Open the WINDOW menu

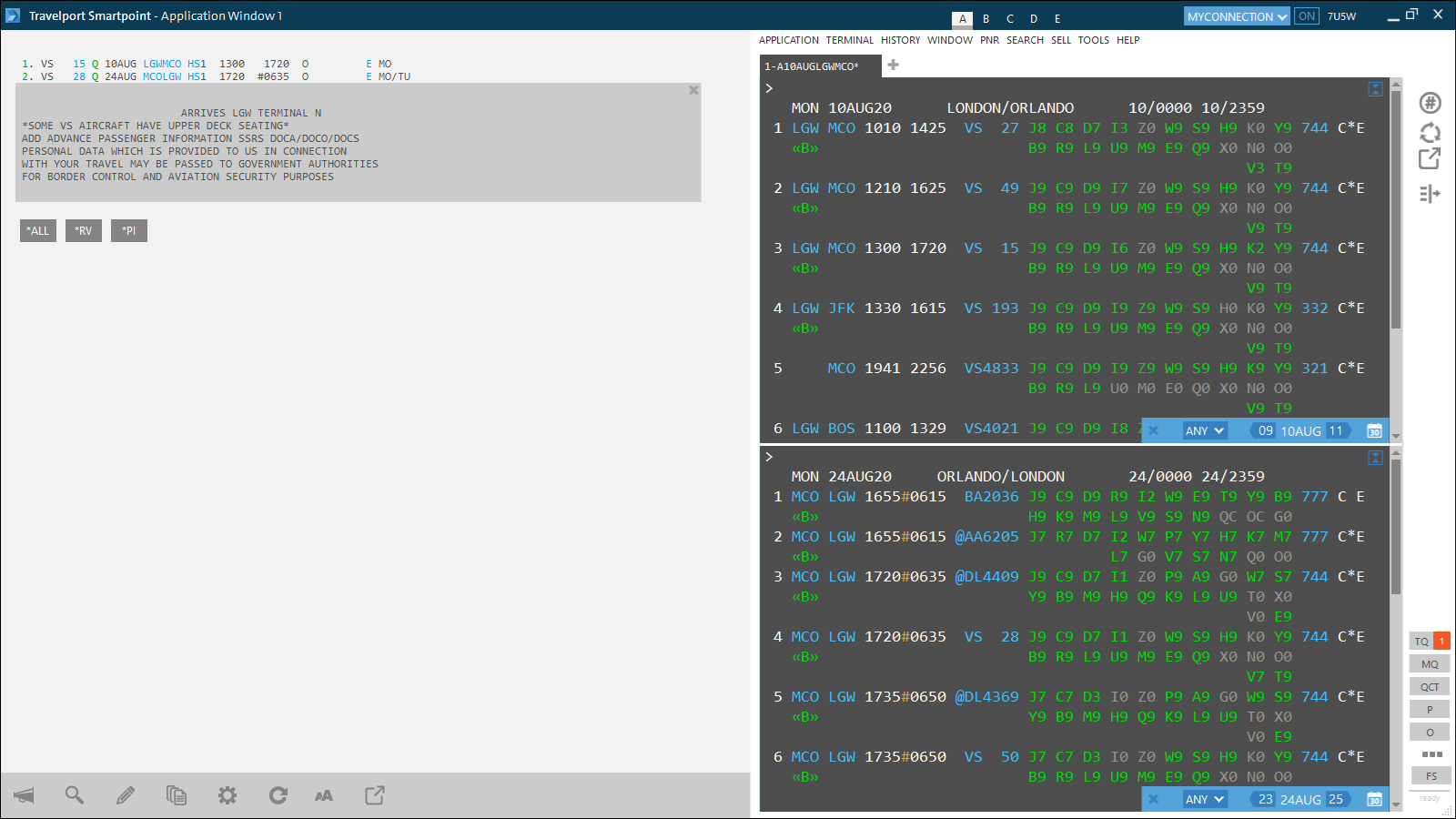[x=950, y=40]
